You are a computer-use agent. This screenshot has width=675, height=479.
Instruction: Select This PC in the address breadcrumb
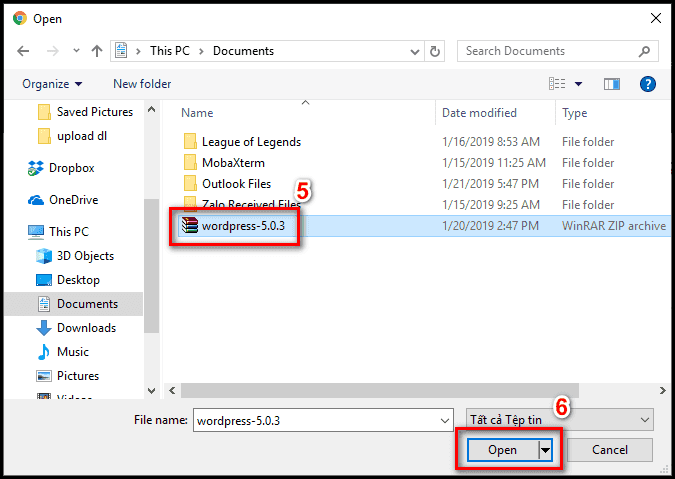pos(170,51)
